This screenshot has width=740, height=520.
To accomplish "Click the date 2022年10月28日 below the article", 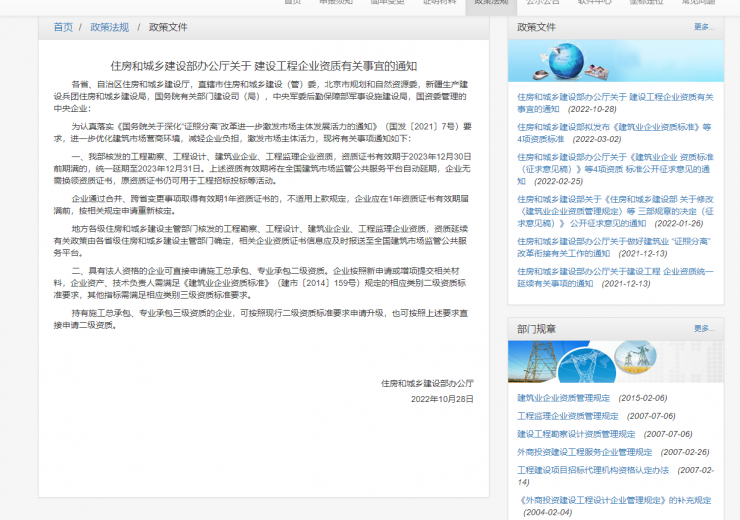I will coord(442,399).
